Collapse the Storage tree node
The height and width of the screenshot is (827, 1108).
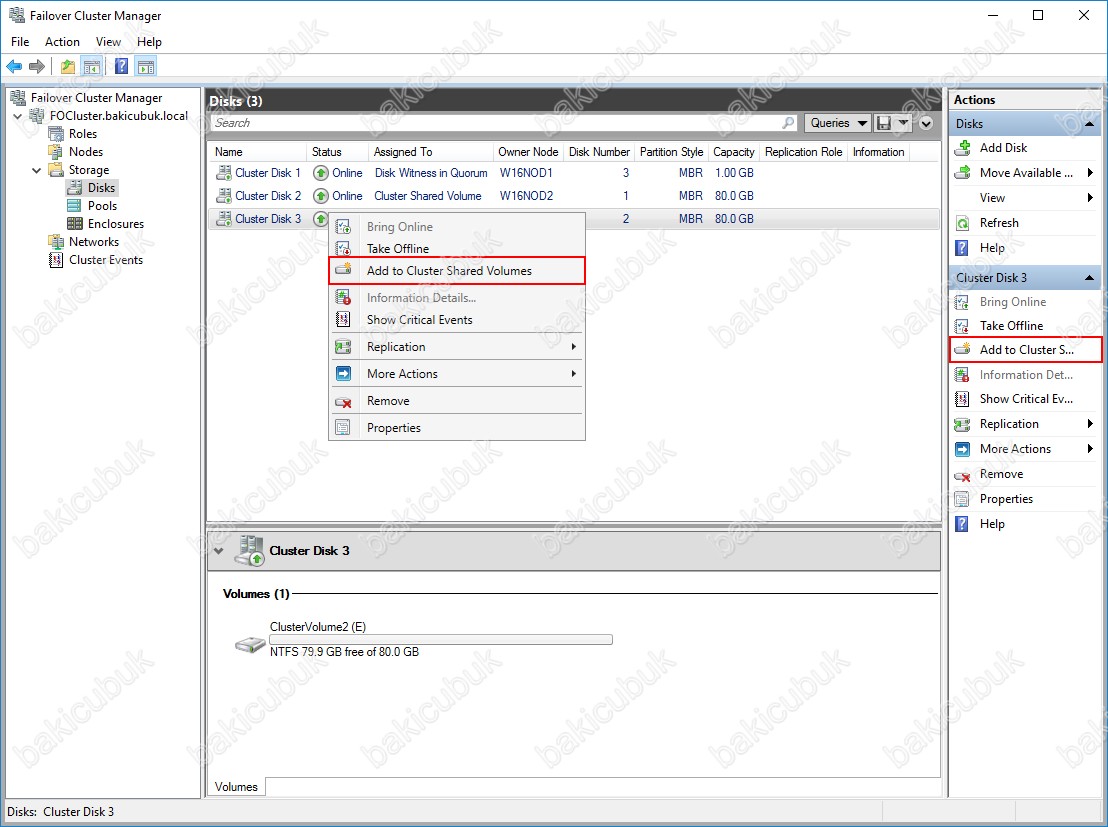pos(37,170)
